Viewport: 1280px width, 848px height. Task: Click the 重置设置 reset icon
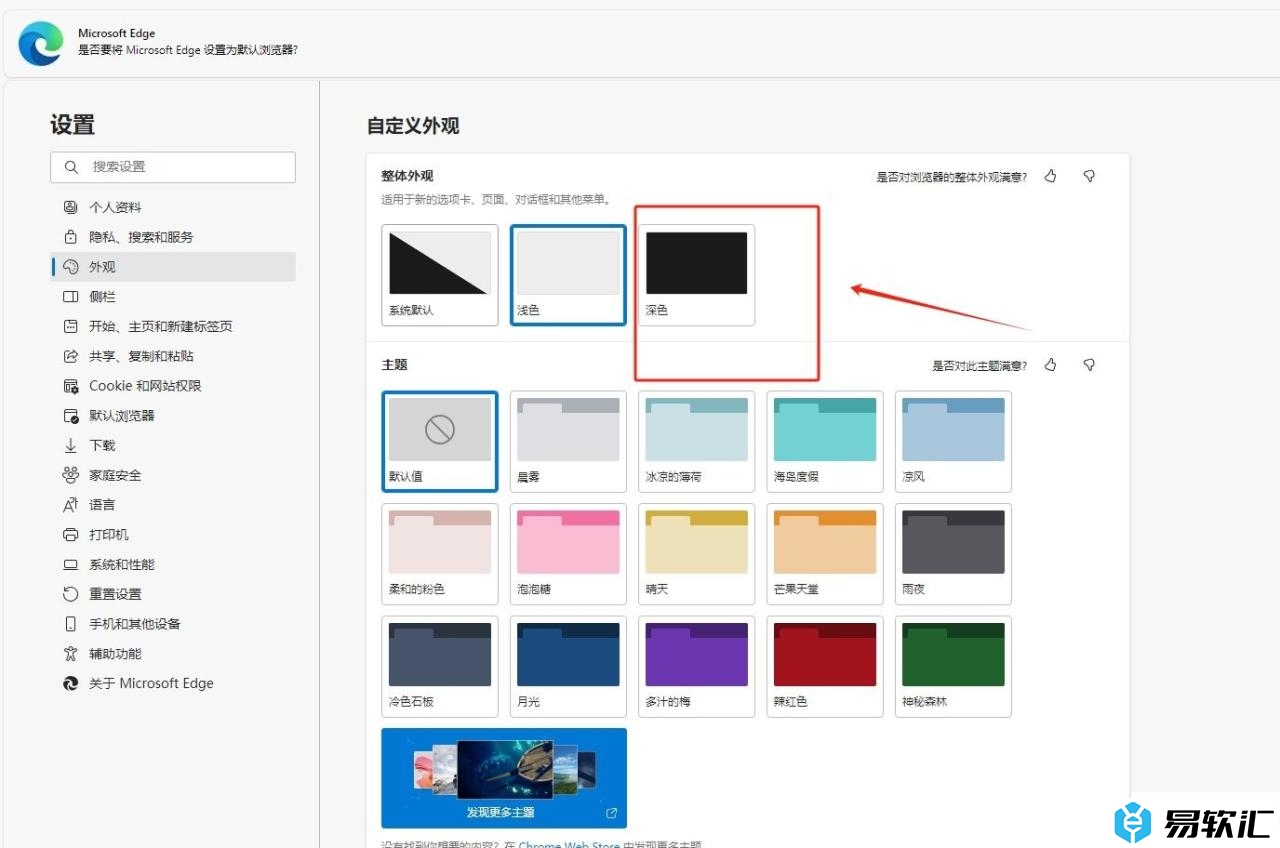tap(71, 594)
